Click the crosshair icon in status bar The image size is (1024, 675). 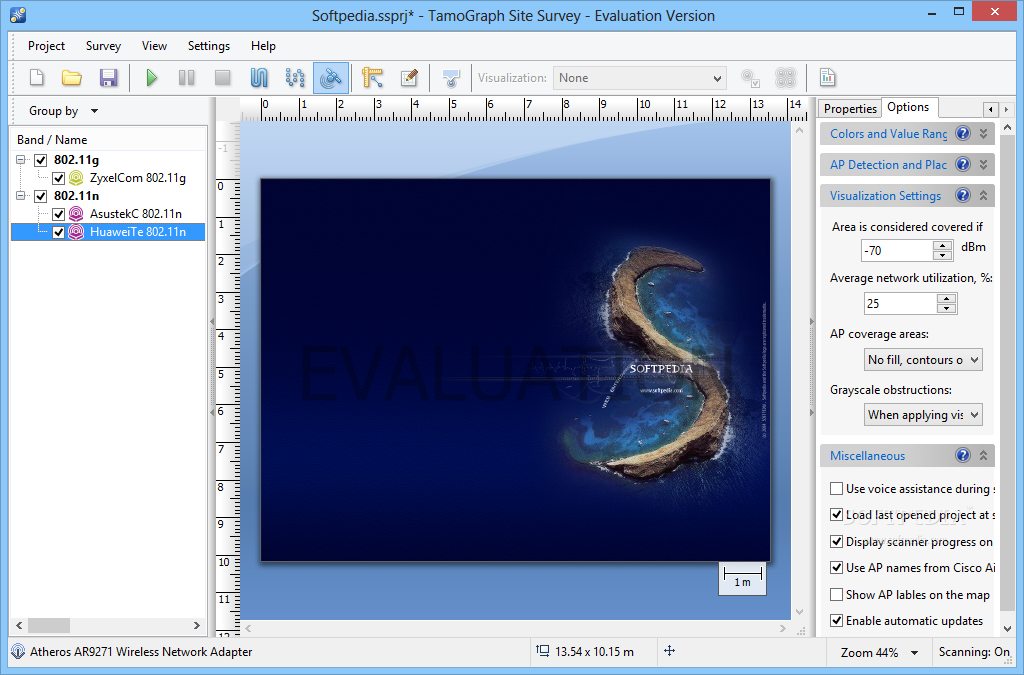click(x=669, y=651)
